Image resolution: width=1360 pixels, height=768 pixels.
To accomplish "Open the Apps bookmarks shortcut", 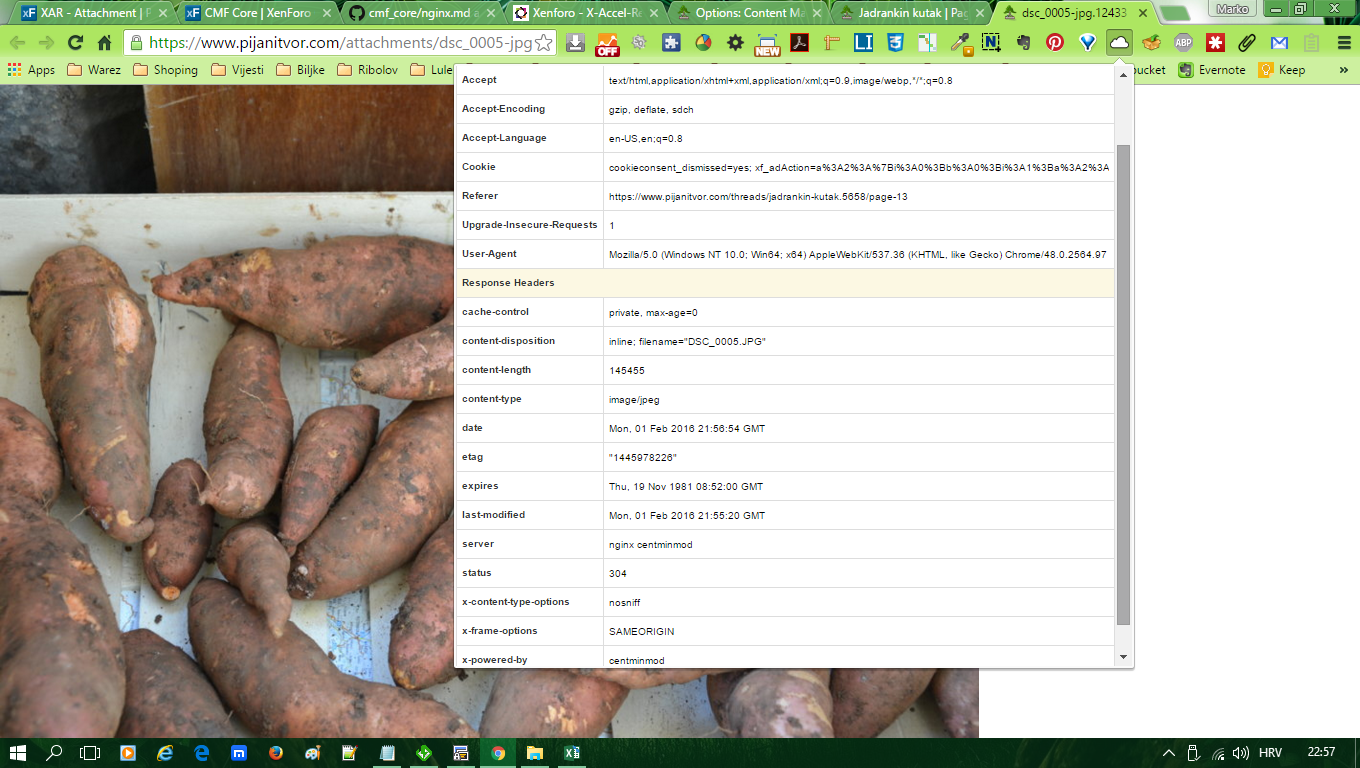I will tap(31, 70).
